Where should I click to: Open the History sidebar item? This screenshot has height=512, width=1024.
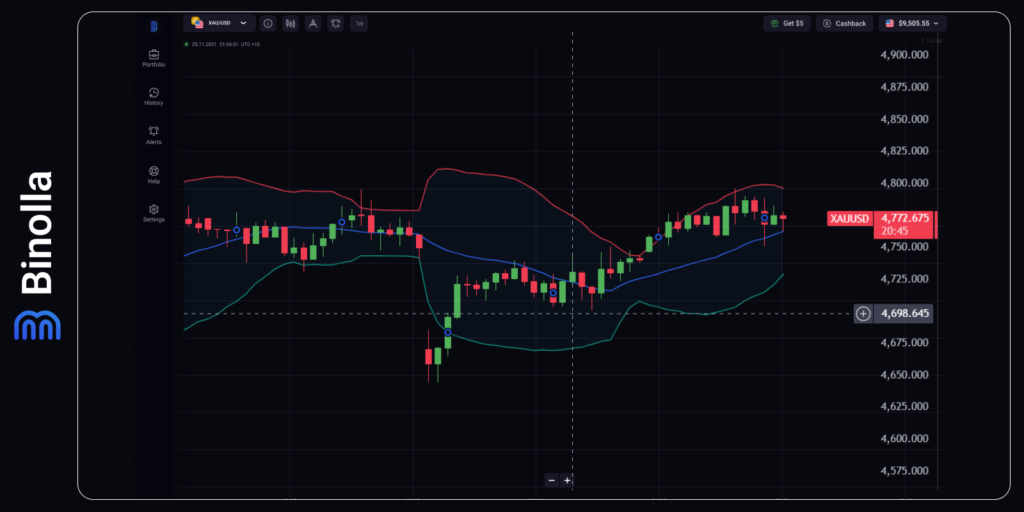coord(153,97)
